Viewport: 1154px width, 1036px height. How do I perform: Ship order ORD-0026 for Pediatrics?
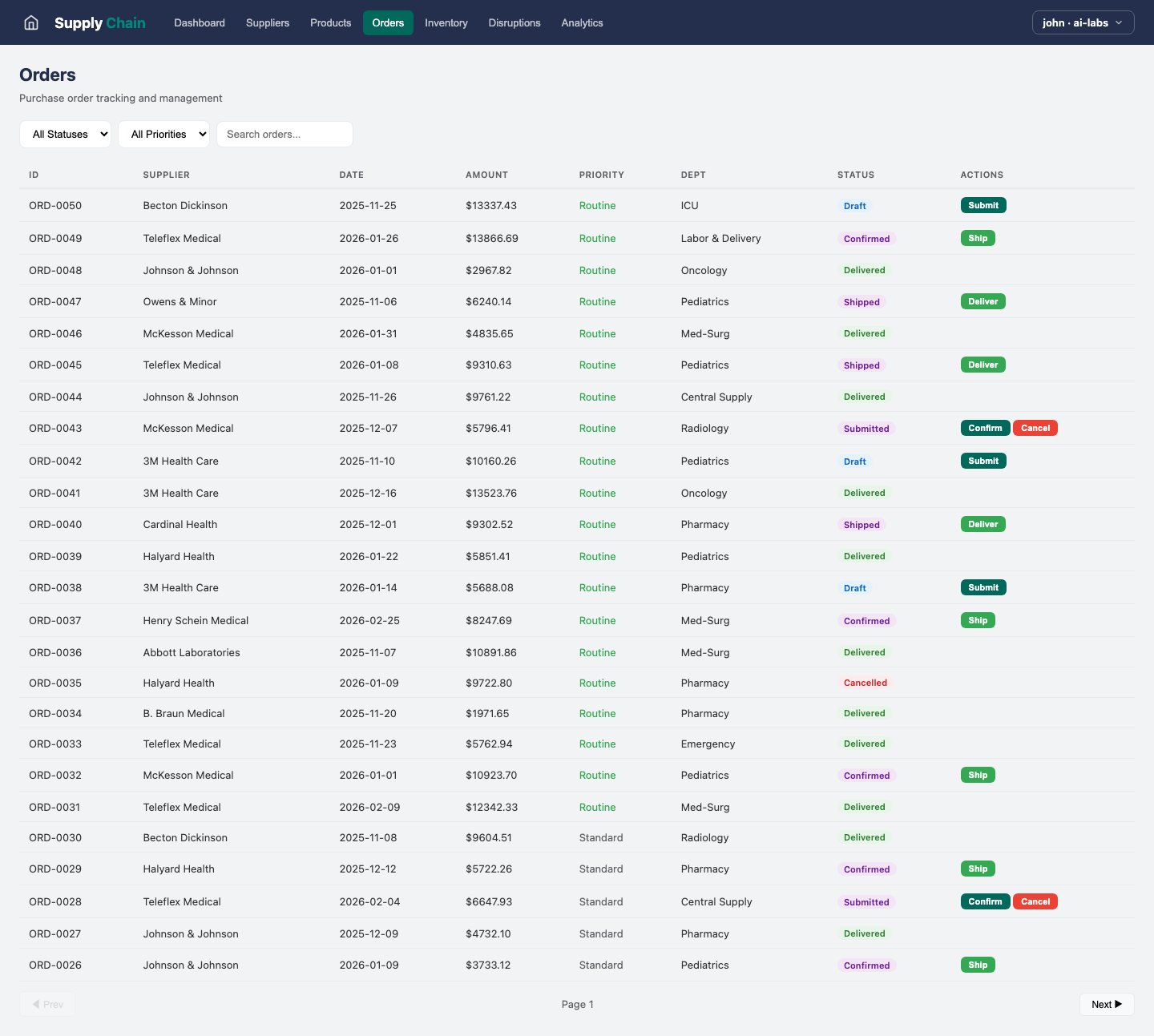point(978,965)
